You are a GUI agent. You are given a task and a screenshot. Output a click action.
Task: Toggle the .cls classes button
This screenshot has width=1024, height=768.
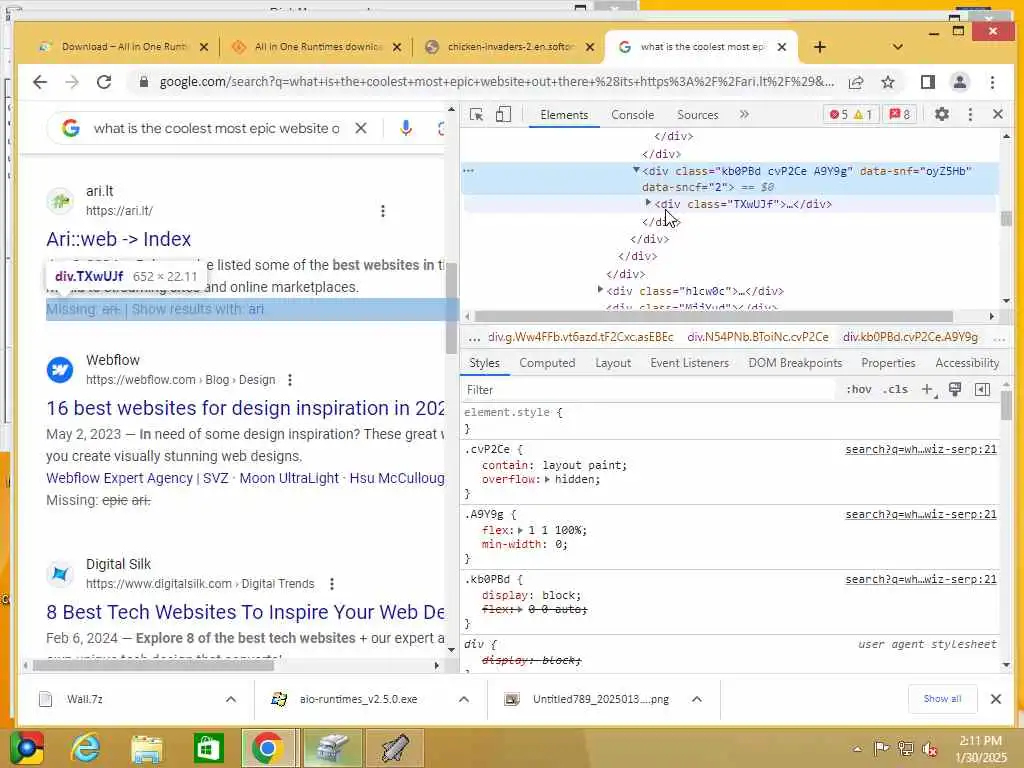pyautogui.click(x=895, y=389)
